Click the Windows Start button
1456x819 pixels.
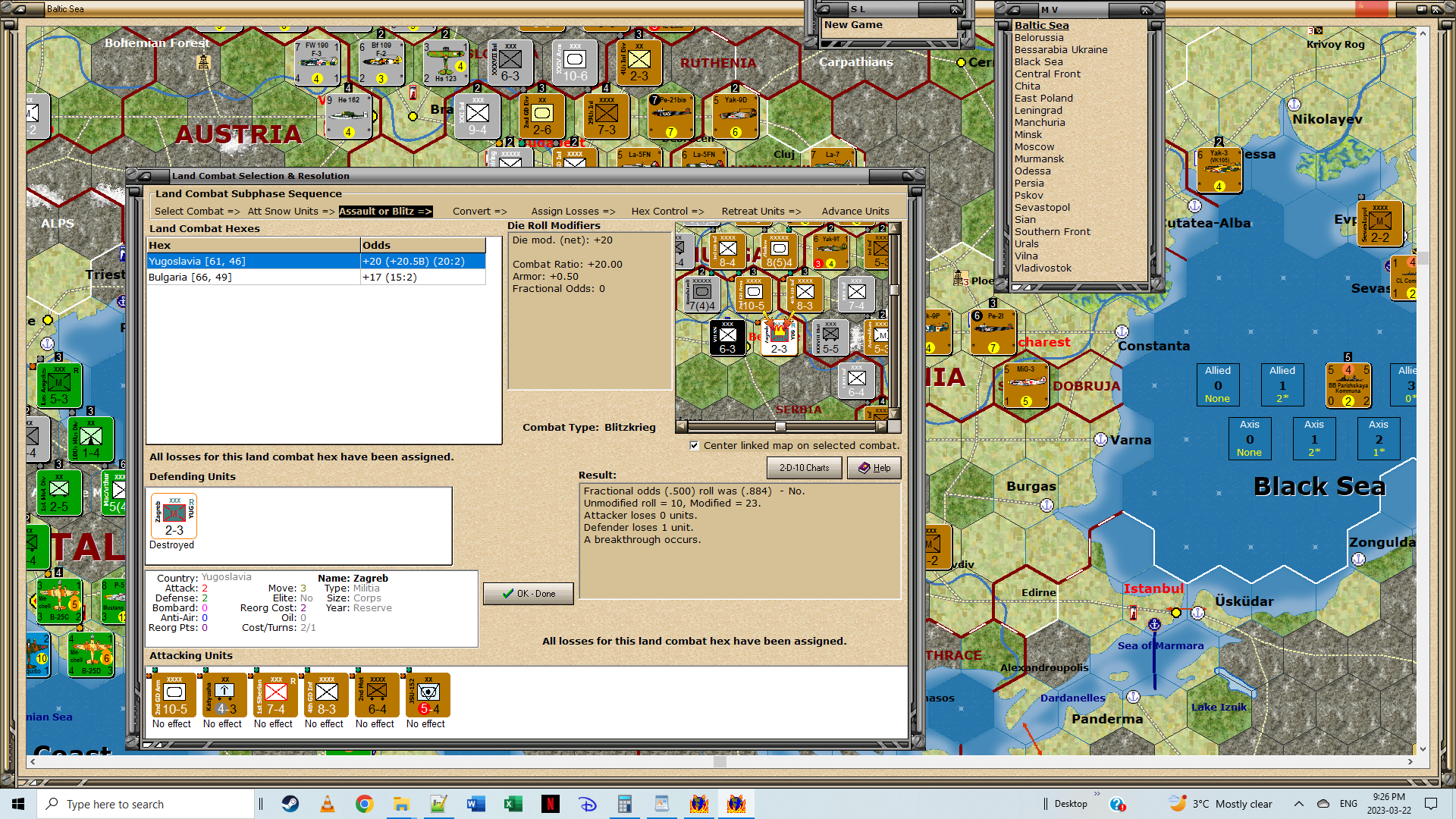click(x=18, y=804)
